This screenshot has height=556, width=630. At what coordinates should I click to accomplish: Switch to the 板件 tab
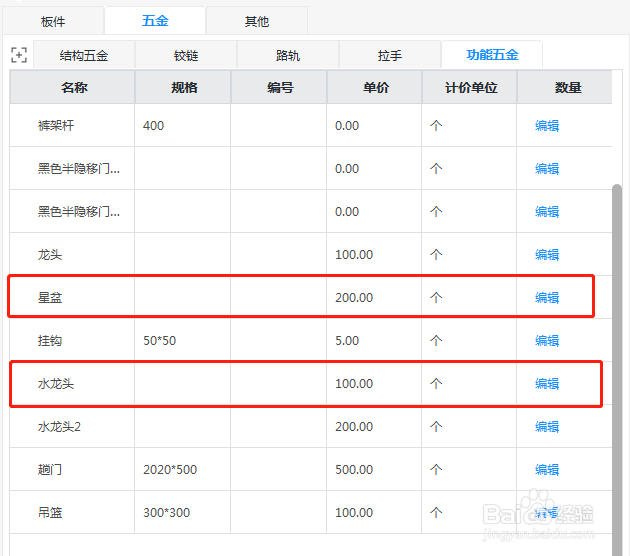[53, 21]
